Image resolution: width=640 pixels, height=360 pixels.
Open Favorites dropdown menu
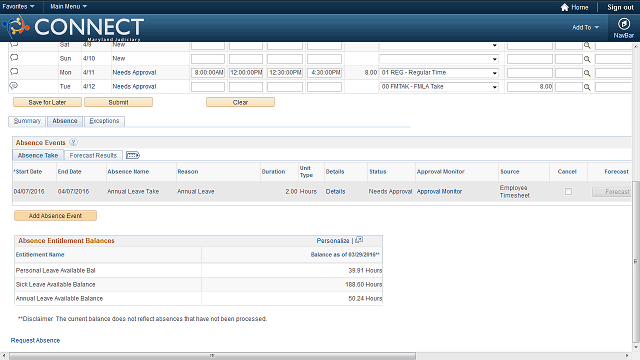[18, 7]
